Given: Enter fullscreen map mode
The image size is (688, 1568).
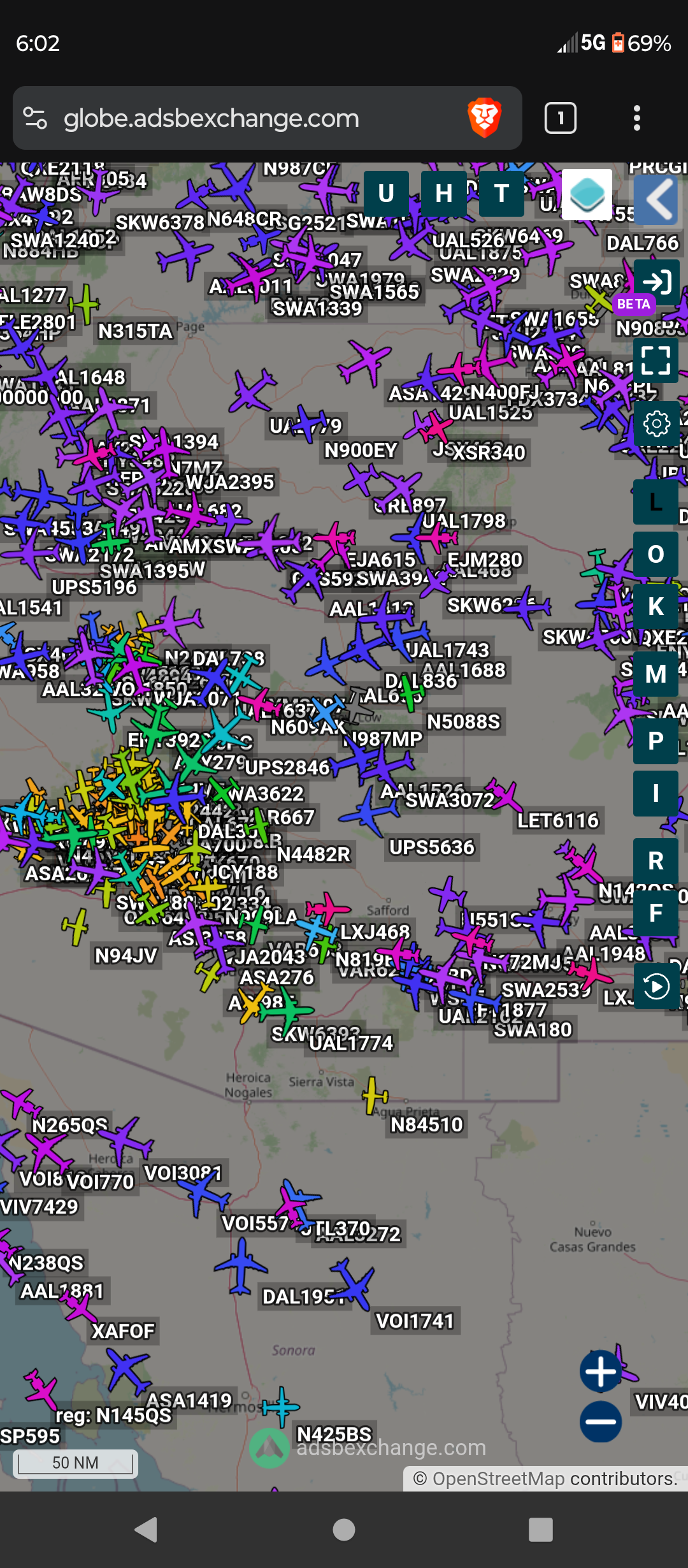Looking at the screenshot, I should [x=656, y=360].
